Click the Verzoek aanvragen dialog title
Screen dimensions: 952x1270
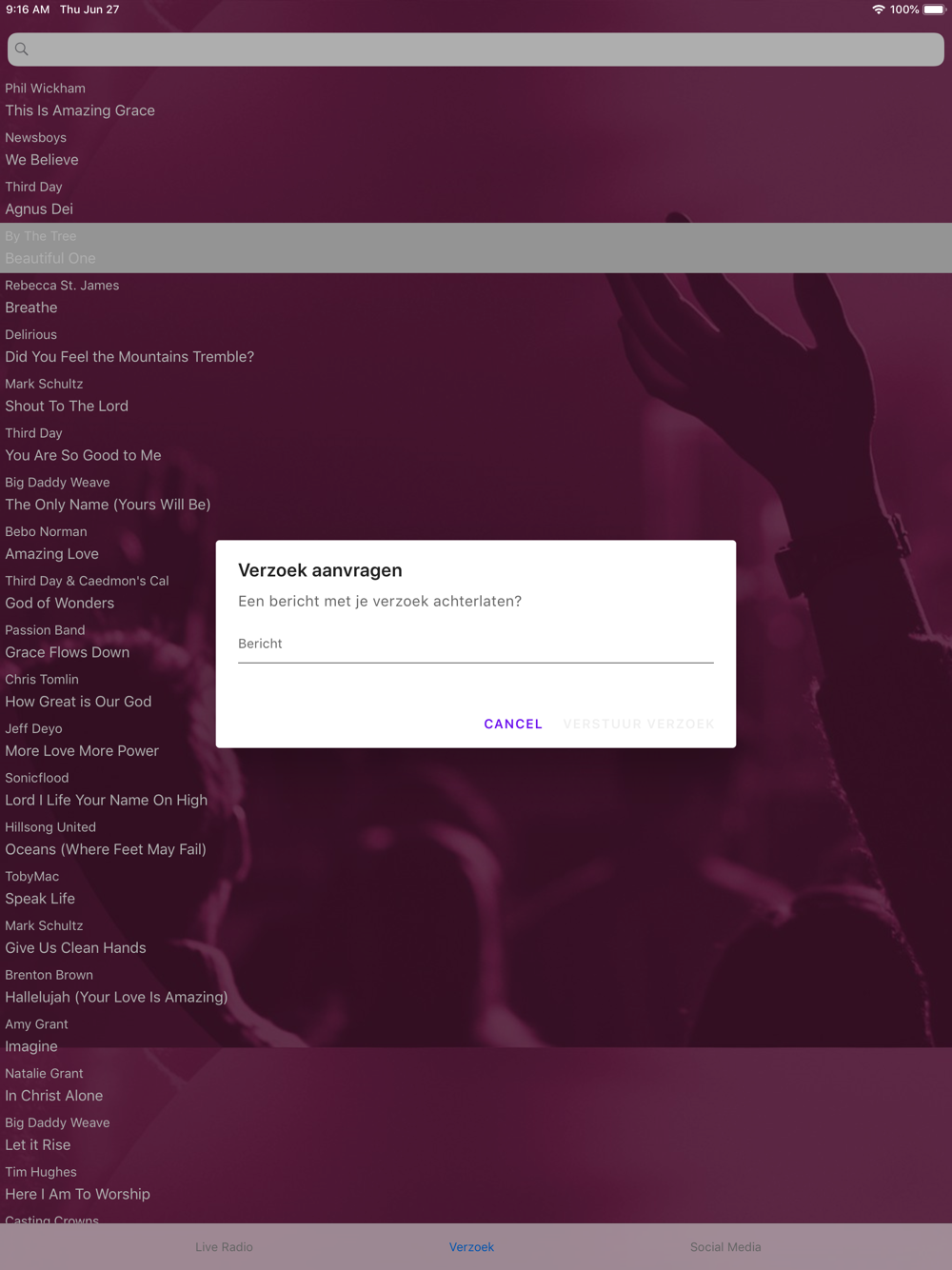[320, 570]
